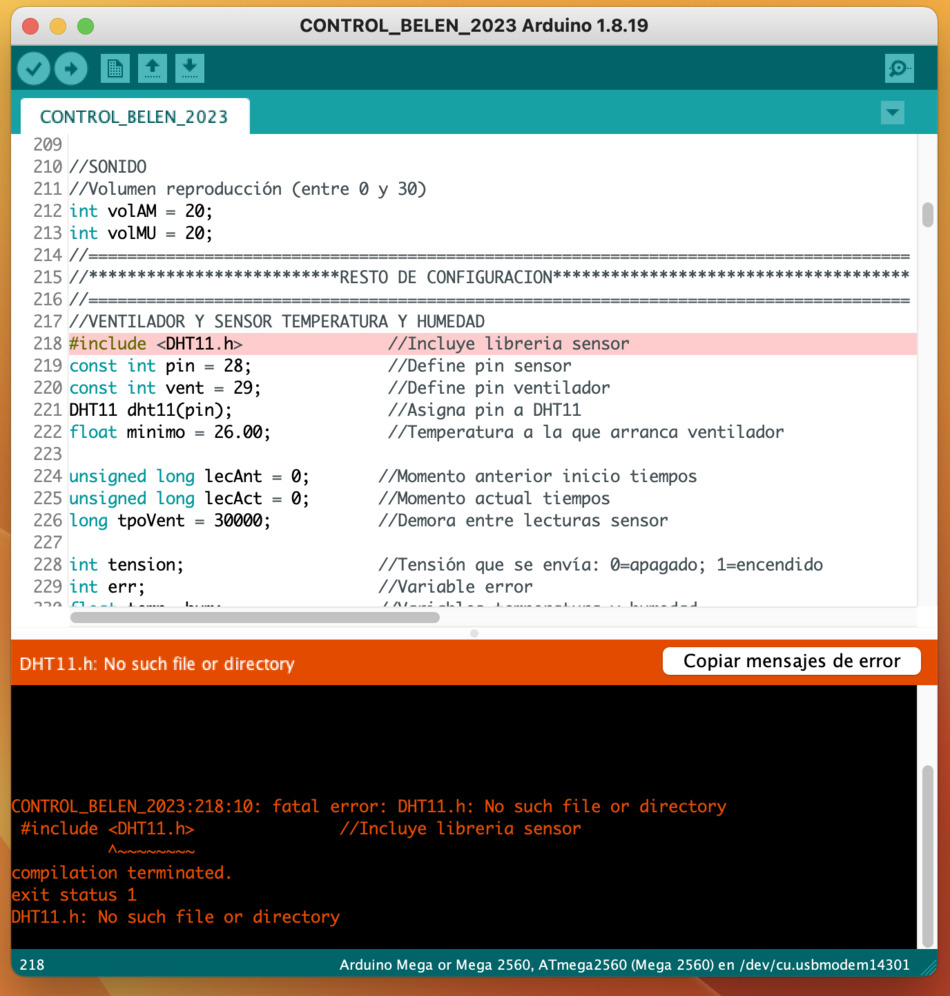Create a new sketch with New icon
The image size is (950, 996).
[115, 69]
